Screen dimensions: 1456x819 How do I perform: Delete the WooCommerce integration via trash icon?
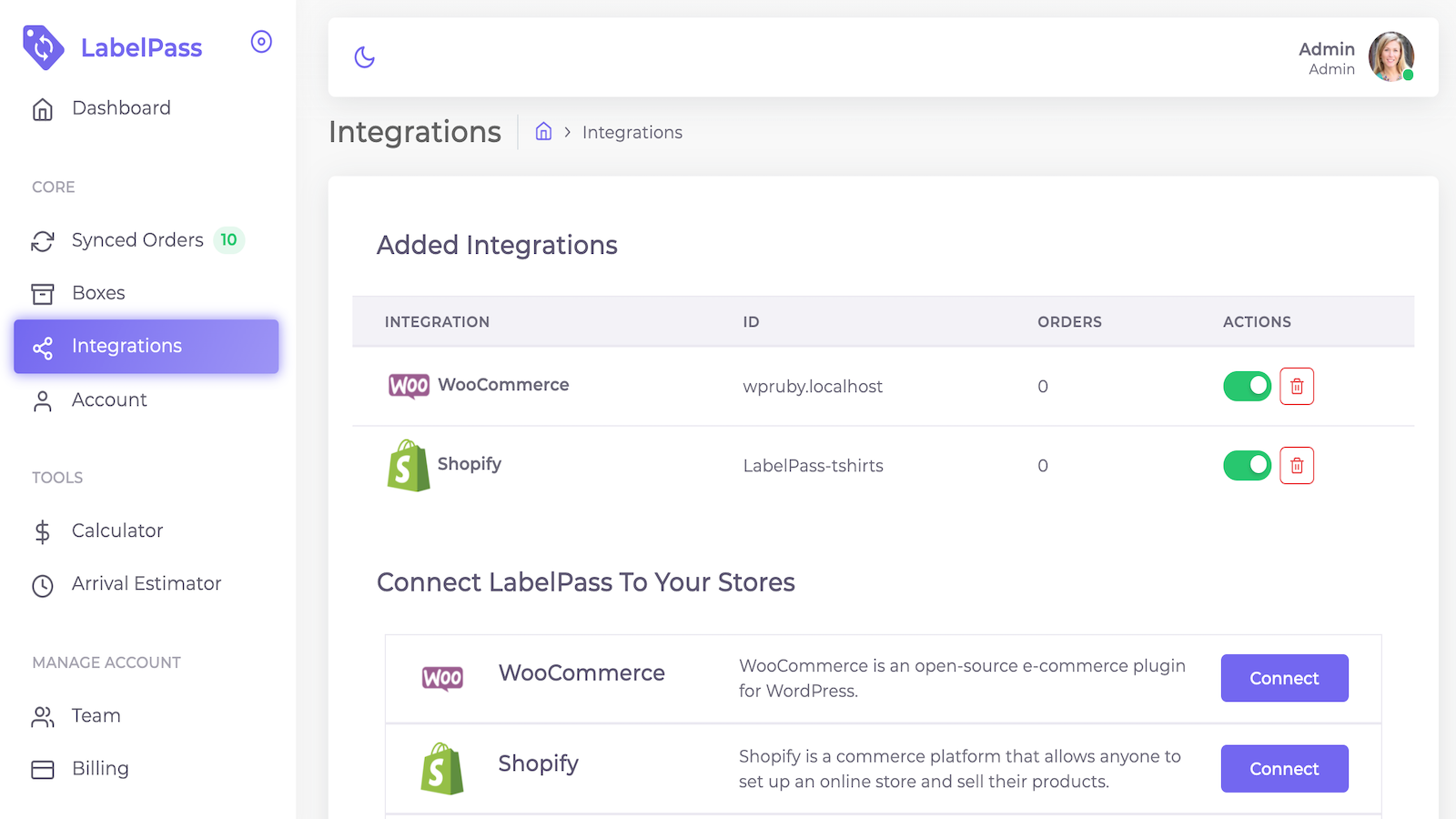point(1297,386)
